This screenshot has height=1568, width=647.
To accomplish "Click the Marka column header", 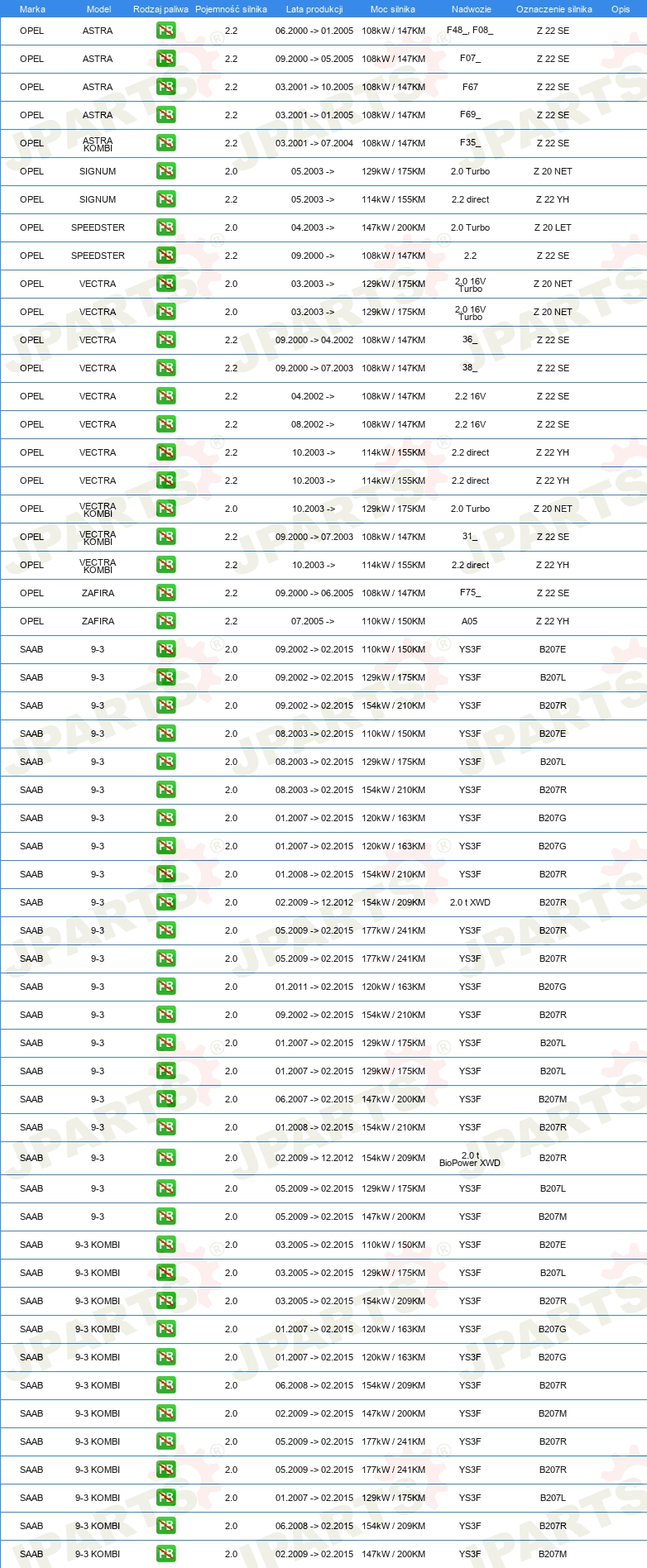I will [x=32, y=9].
